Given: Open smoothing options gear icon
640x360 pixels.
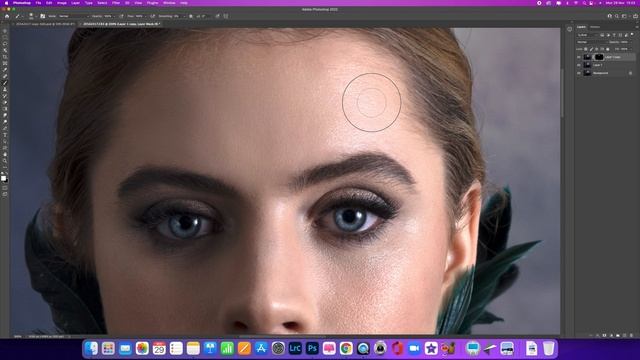Looking at the screenshot, I should pyautogui.click(x=191, y=16).
